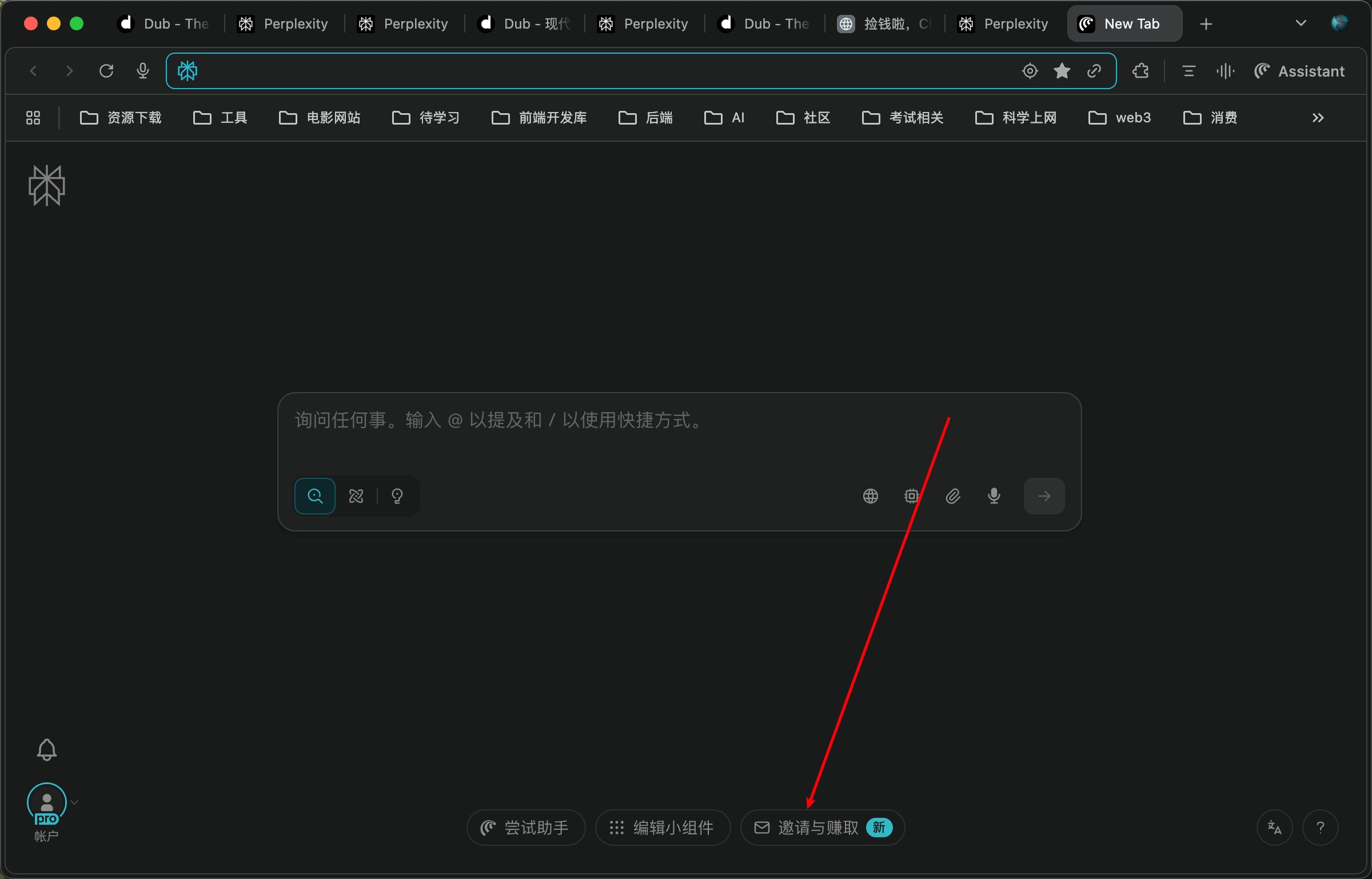Expand the hidden bookmarks overflow chevrons
Image resolution: width=1372 pixels, height=879 pixels.
coord(1318,118)
